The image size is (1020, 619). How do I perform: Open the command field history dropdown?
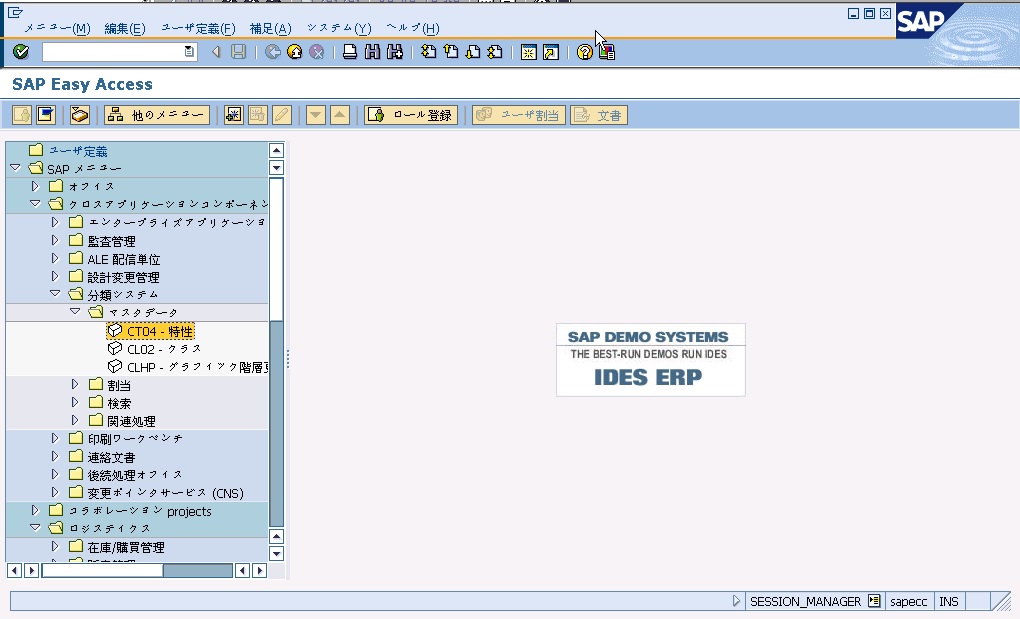click(x=189, y=51)
